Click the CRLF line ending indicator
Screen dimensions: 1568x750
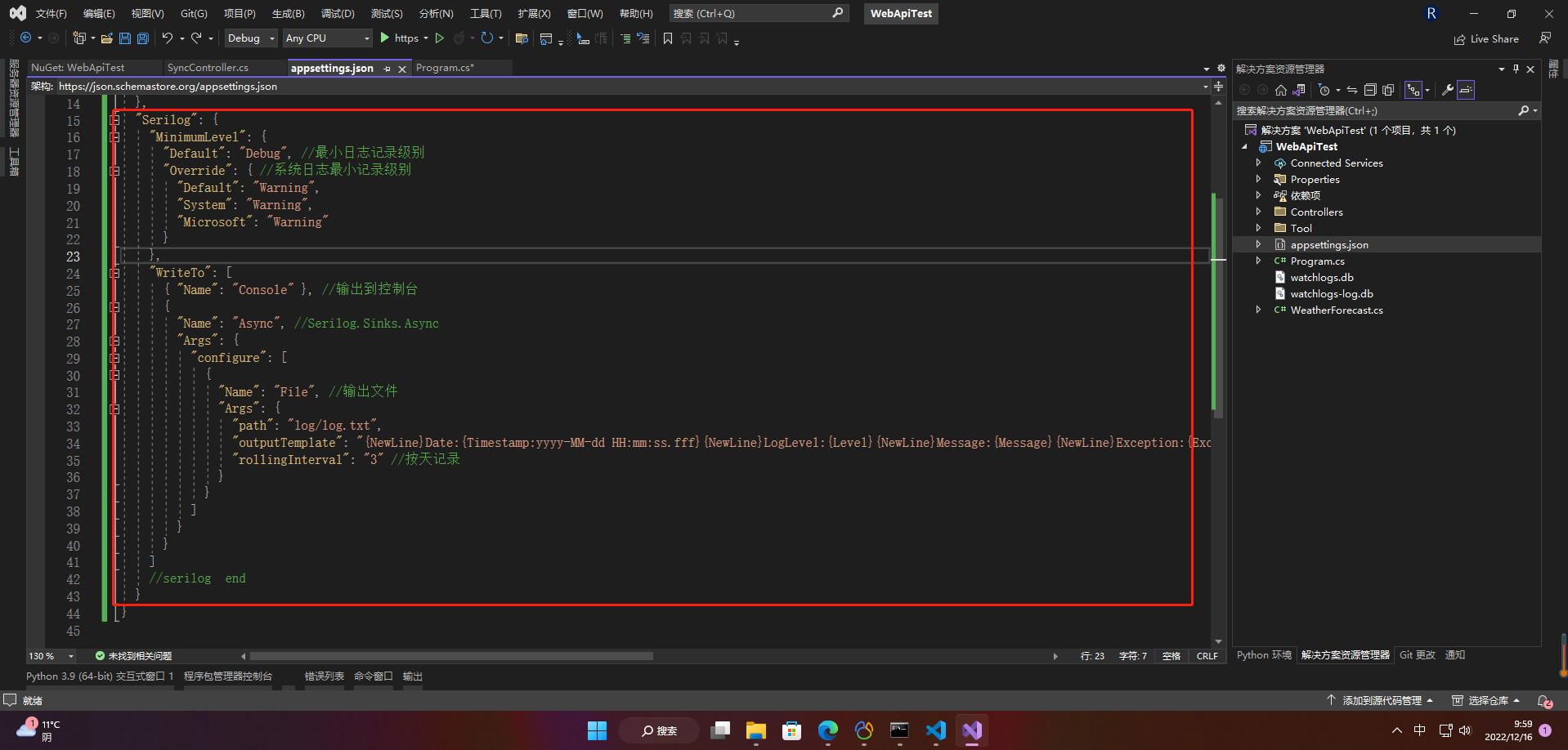[x=1207, y=656]
